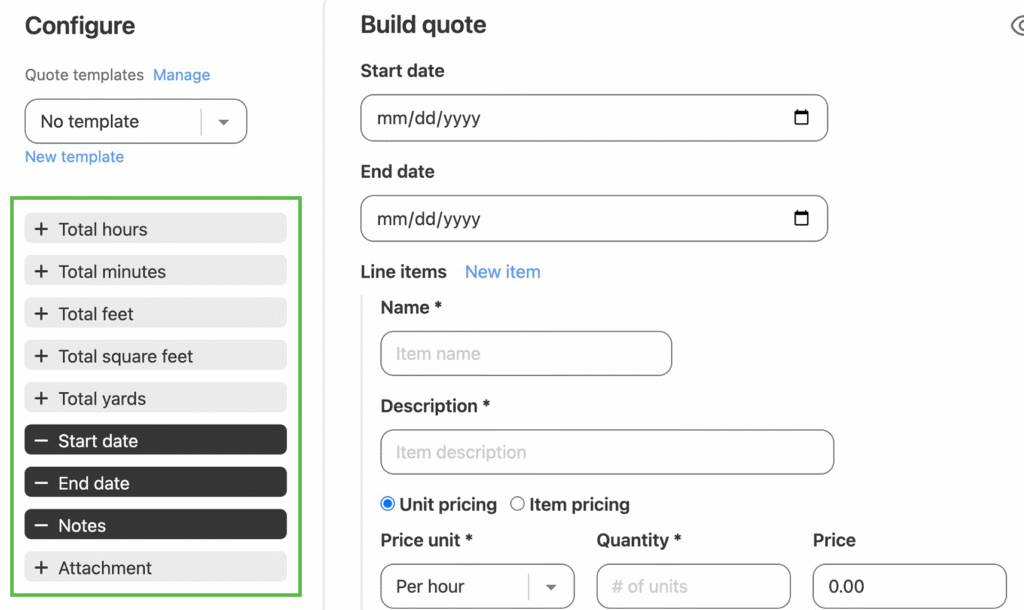Select the Unit pricing radio button

click(x=388, y=504)
